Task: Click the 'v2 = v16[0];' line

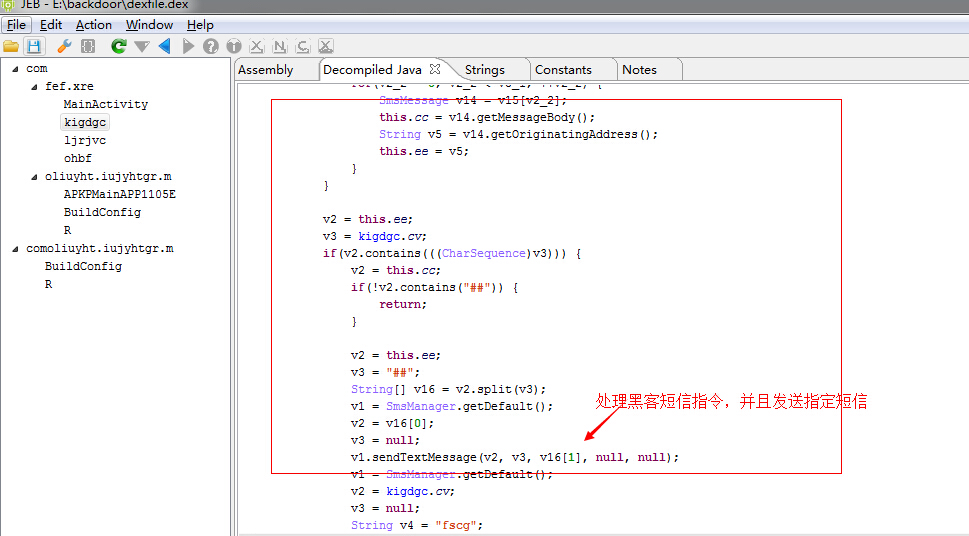Action: click(x=392, y=423)
